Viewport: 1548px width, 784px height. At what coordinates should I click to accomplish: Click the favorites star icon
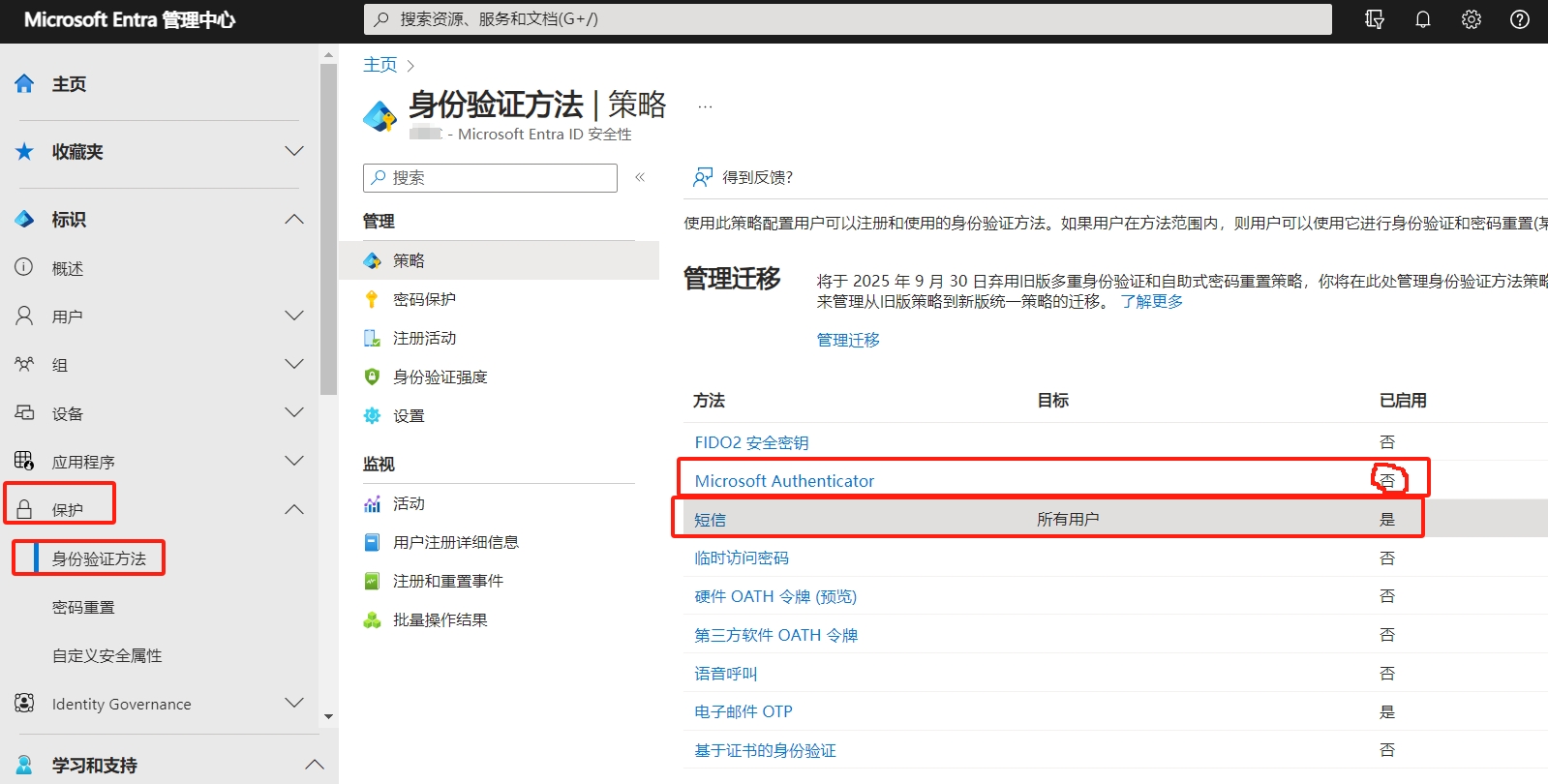pos(24,152)
